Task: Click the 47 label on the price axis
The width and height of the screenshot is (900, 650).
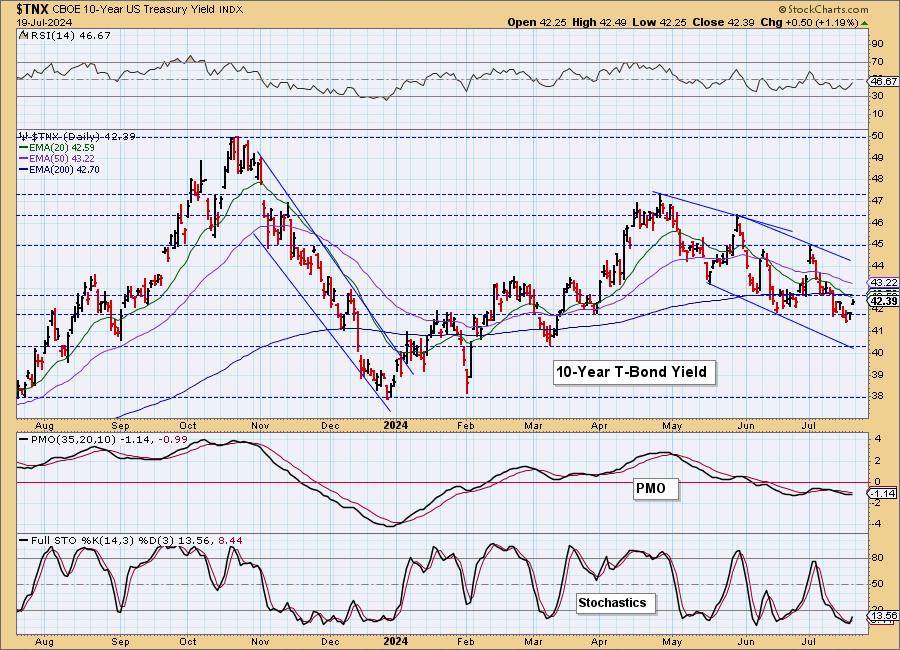Action: tap(877, 200)
